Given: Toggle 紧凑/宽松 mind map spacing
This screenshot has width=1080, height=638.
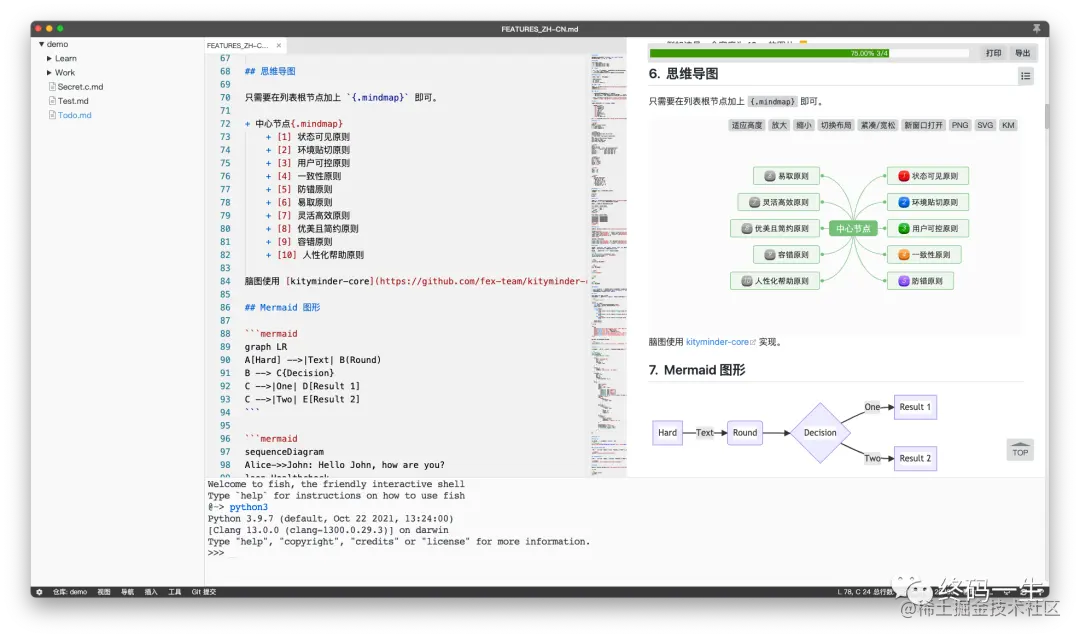Looking at the screenshot, I should coord(878,125).
